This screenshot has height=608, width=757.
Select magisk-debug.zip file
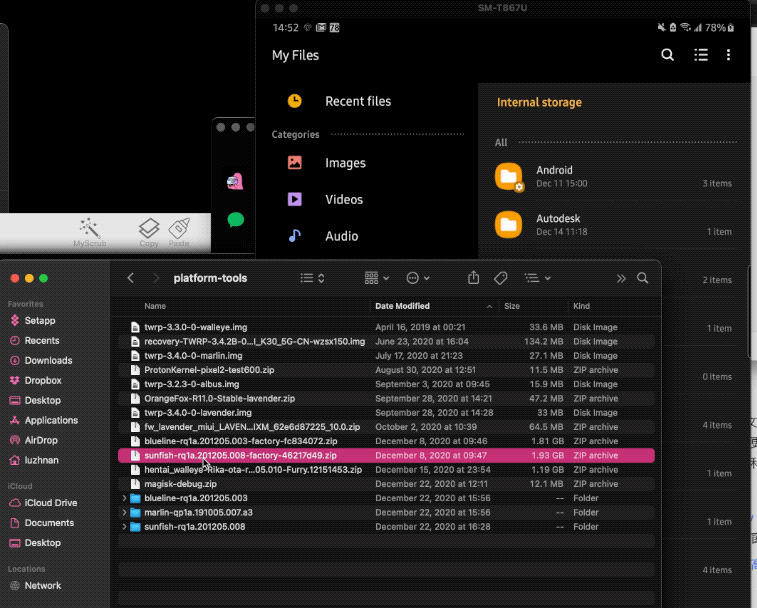pyautogui.click(x=386, y=484)
